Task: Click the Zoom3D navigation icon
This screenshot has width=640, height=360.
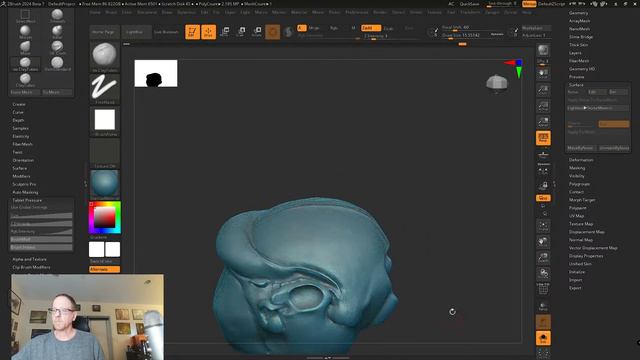Action: (x=543, y=258)
